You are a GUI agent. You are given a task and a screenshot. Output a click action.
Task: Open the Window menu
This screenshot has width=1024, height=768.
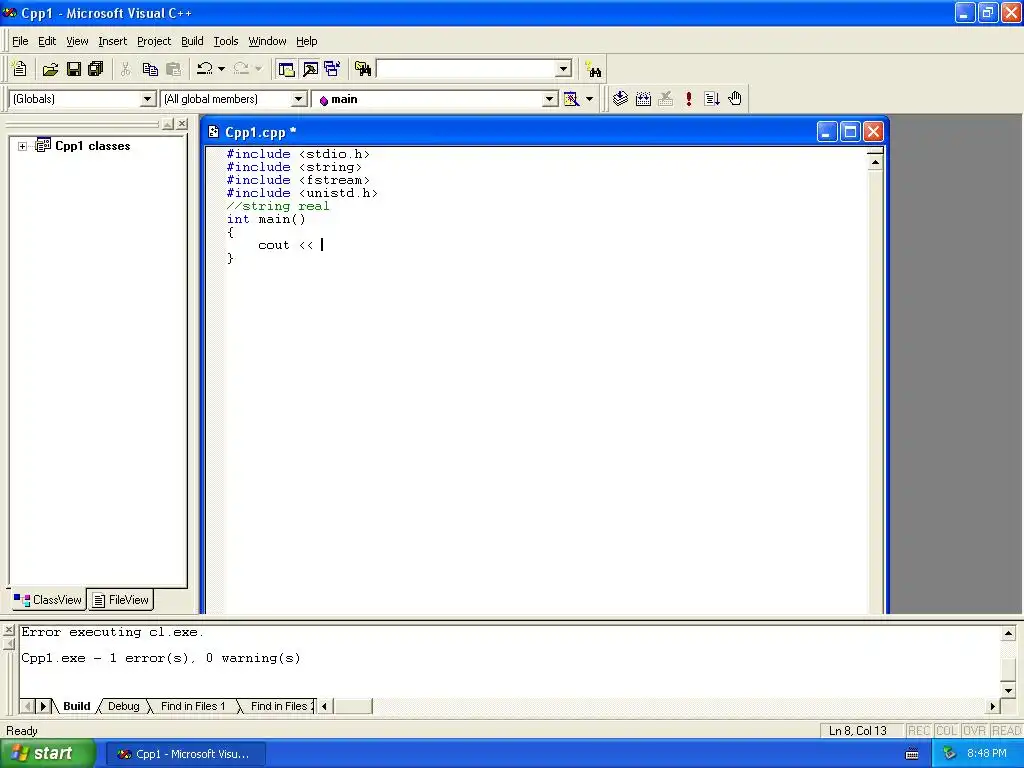tap(267, 41)
